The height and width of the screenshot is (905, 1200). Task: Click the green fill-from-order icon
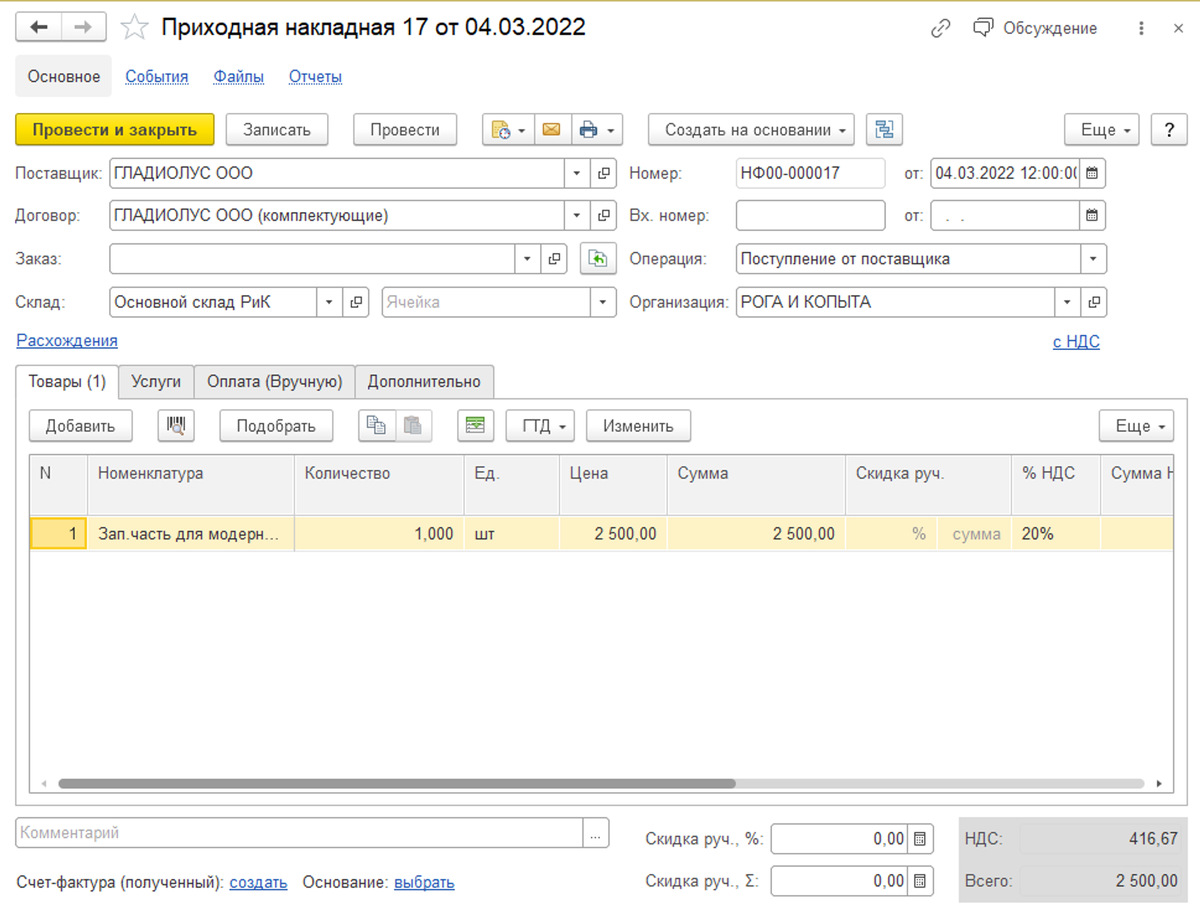(x=597, y=259)
